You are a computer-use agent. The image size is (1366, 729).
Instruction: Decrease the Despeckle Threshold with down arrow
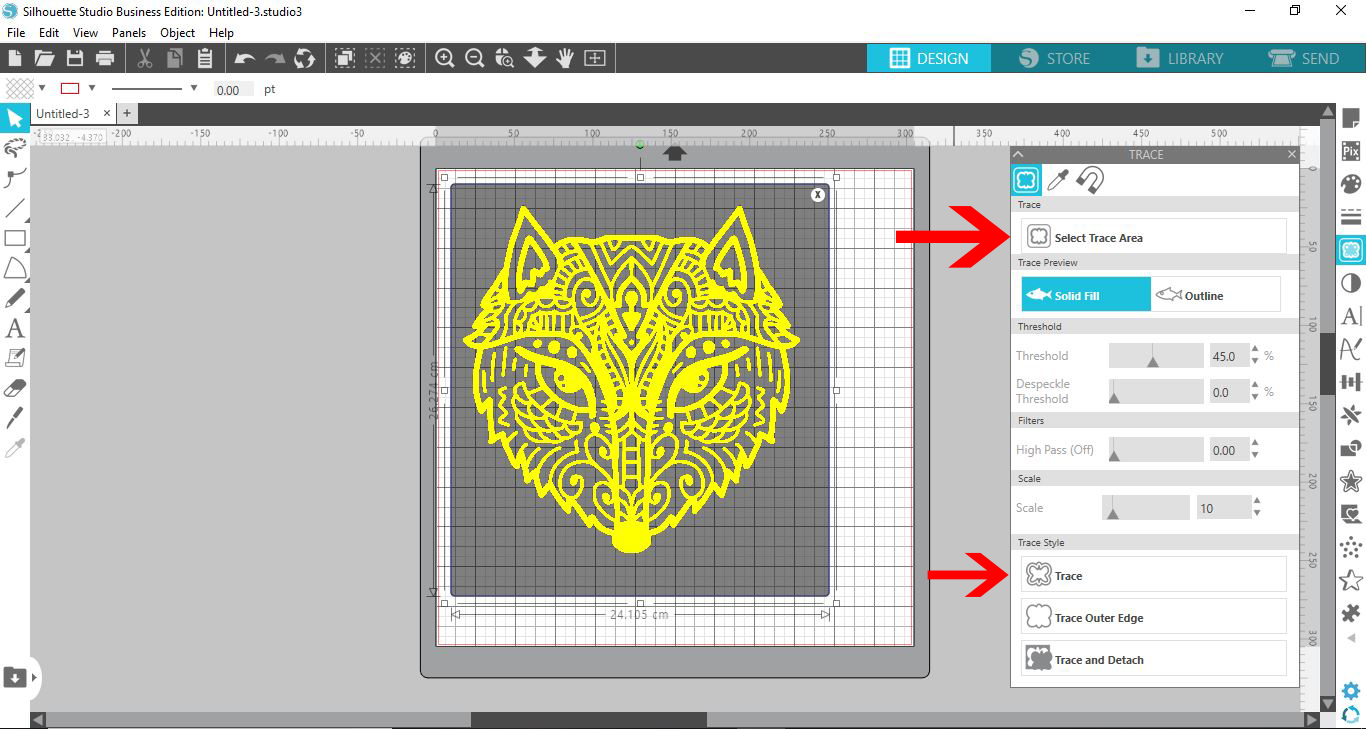coord(1256,398)
